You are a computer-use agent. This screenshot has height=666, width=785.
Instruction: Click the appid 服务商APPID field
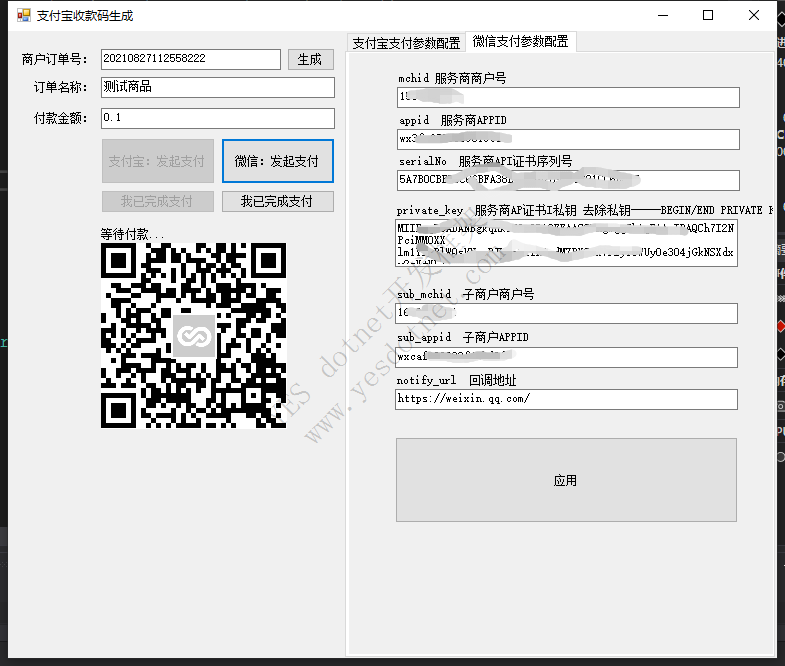[568, 139]
